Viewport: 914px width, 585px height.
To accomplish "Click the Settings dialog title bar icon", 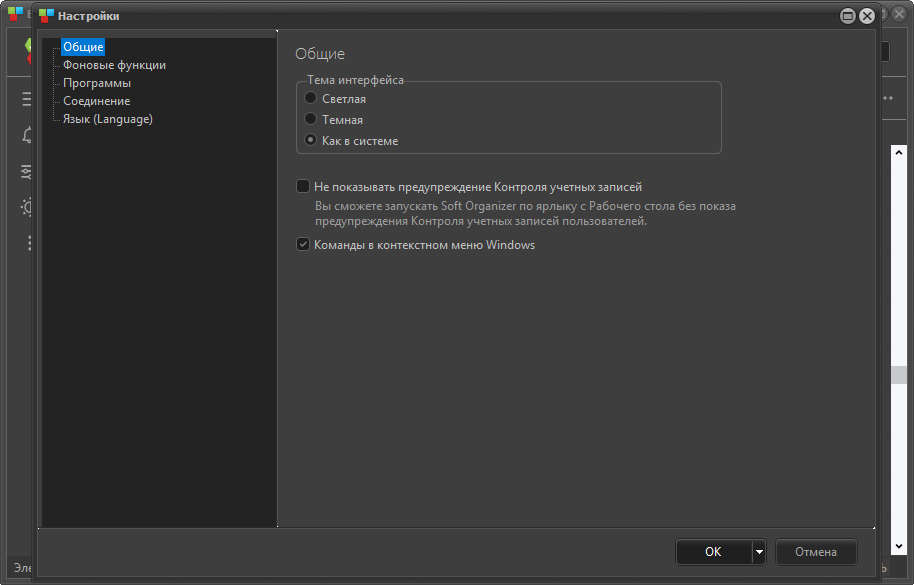I will coord(46,16).
